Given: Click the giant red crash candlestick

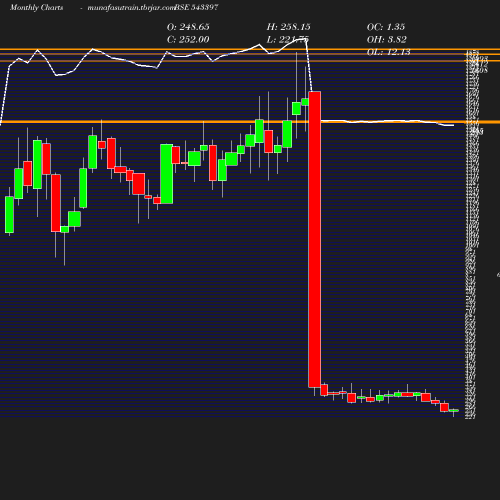Looking at the screenshot, I should 315,239.
